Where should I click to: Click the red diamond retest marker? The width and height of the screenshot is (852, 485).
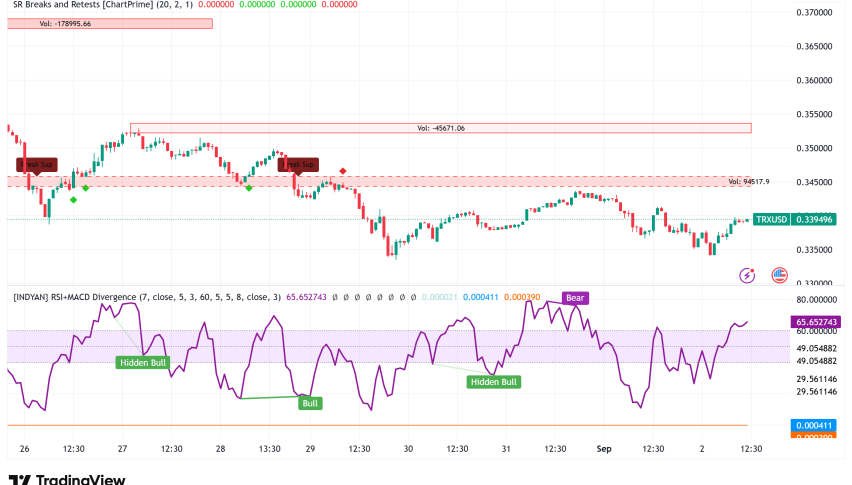[x=343, y=171]
